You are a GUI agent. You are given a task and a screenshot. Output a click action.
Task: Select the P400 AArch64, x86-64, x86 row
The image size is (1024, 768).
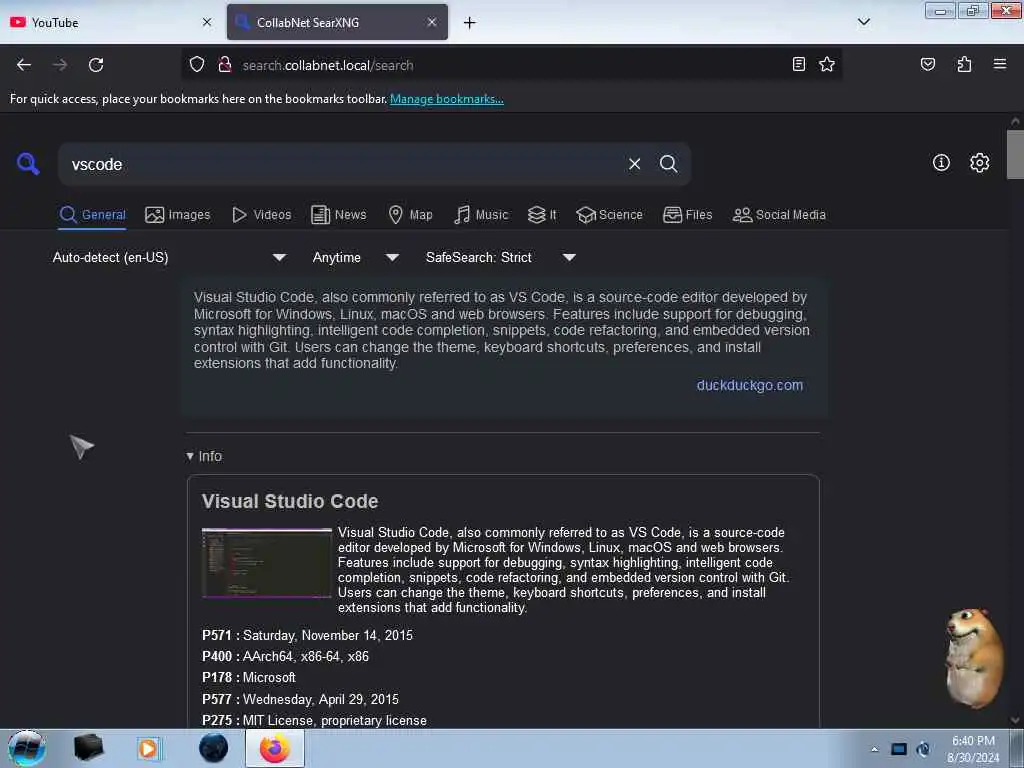click(285, 656)
